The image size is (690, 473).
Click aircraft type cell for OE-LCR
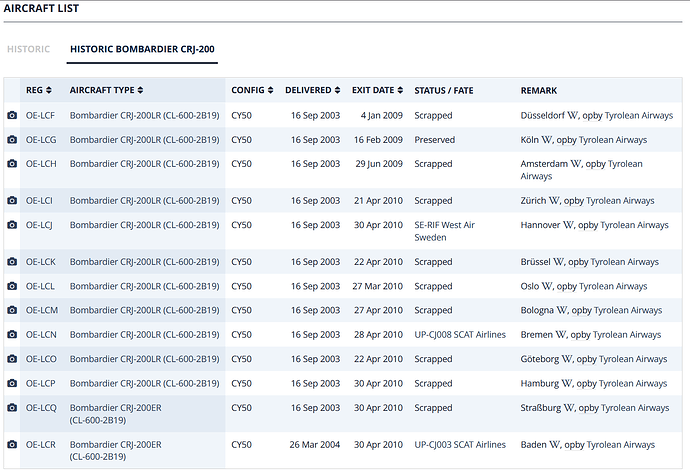(116, 451)
